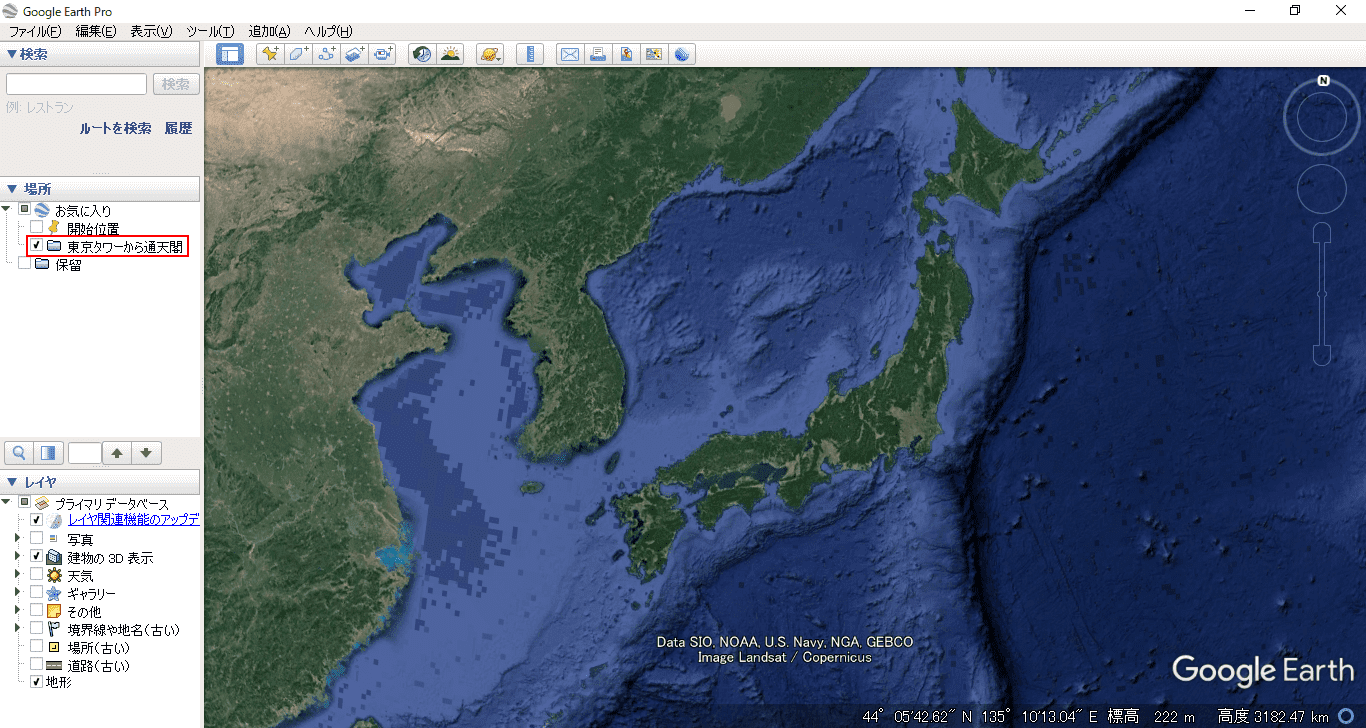Screen dimensions: 1366x728
Task: Collapse the 検索 panel header triangle
Action: tap(12, 54)
